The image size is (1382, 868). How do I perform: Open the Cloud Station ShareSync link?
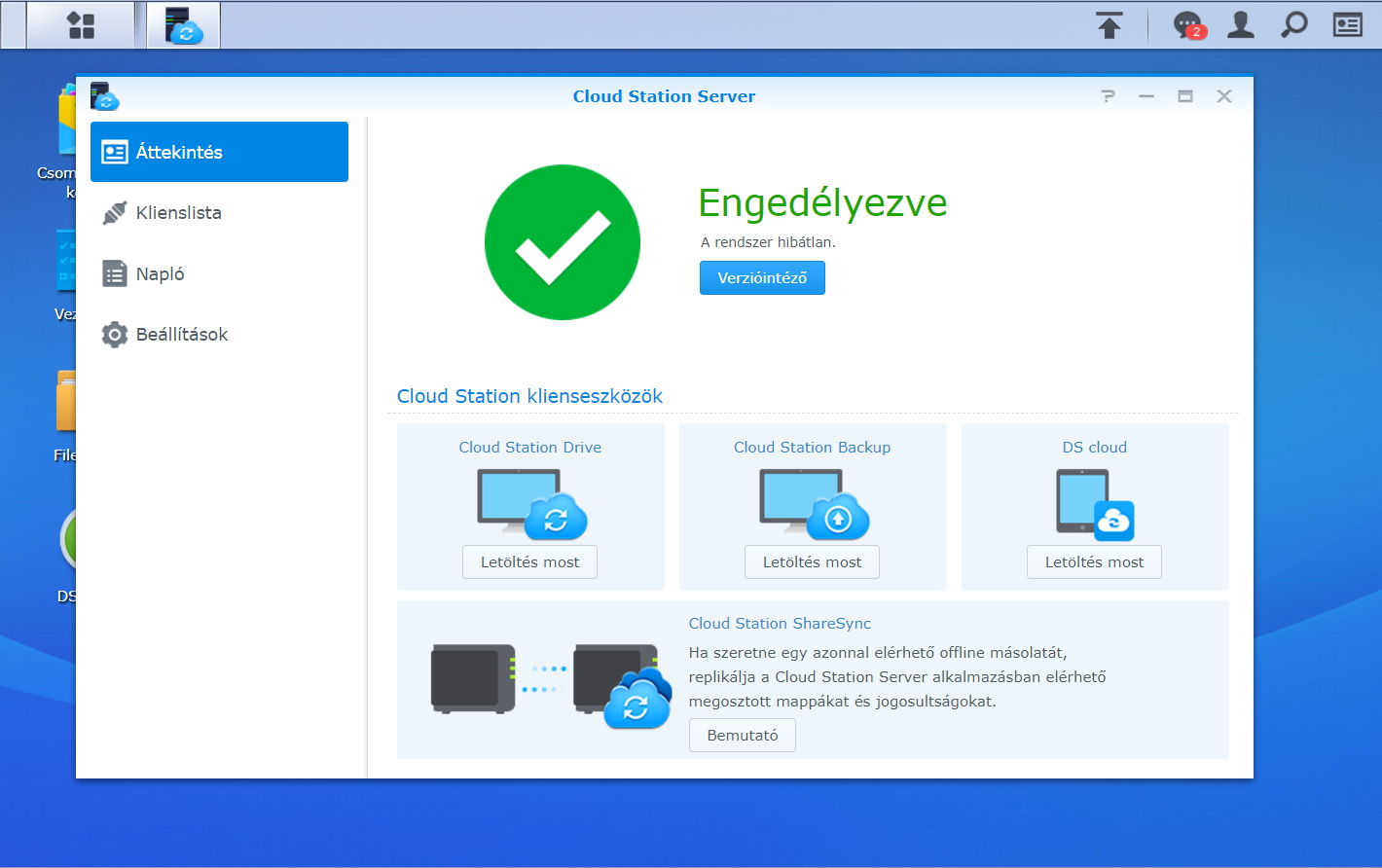(x=780, y=624)
